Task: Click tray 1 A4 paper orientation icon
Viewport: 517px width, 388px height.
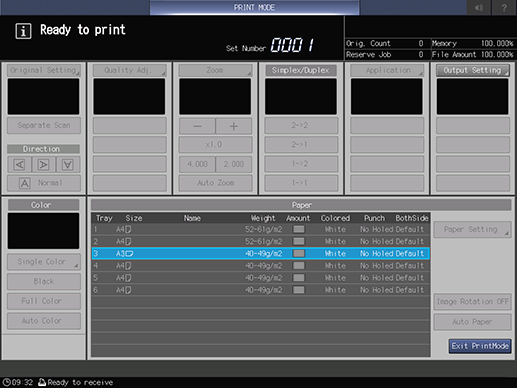Action: point(128,229)
